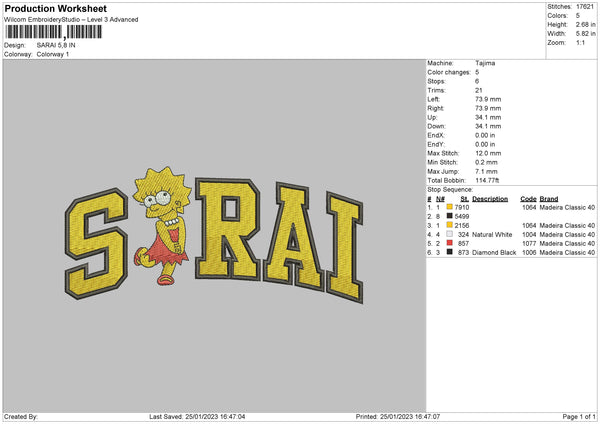Click the 'Production Worksheet' title
The image size is (600, 424).
55,8
